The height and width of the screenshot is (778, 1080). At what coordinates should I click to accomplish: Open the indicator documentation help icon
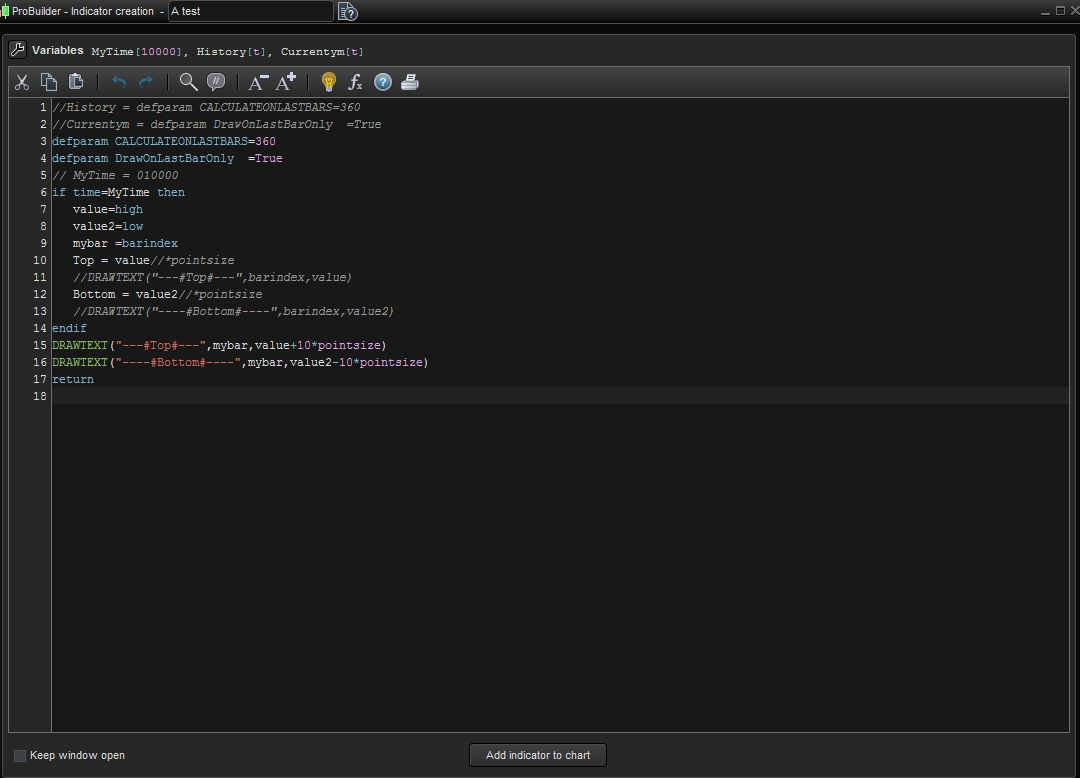tap(347, 11)
